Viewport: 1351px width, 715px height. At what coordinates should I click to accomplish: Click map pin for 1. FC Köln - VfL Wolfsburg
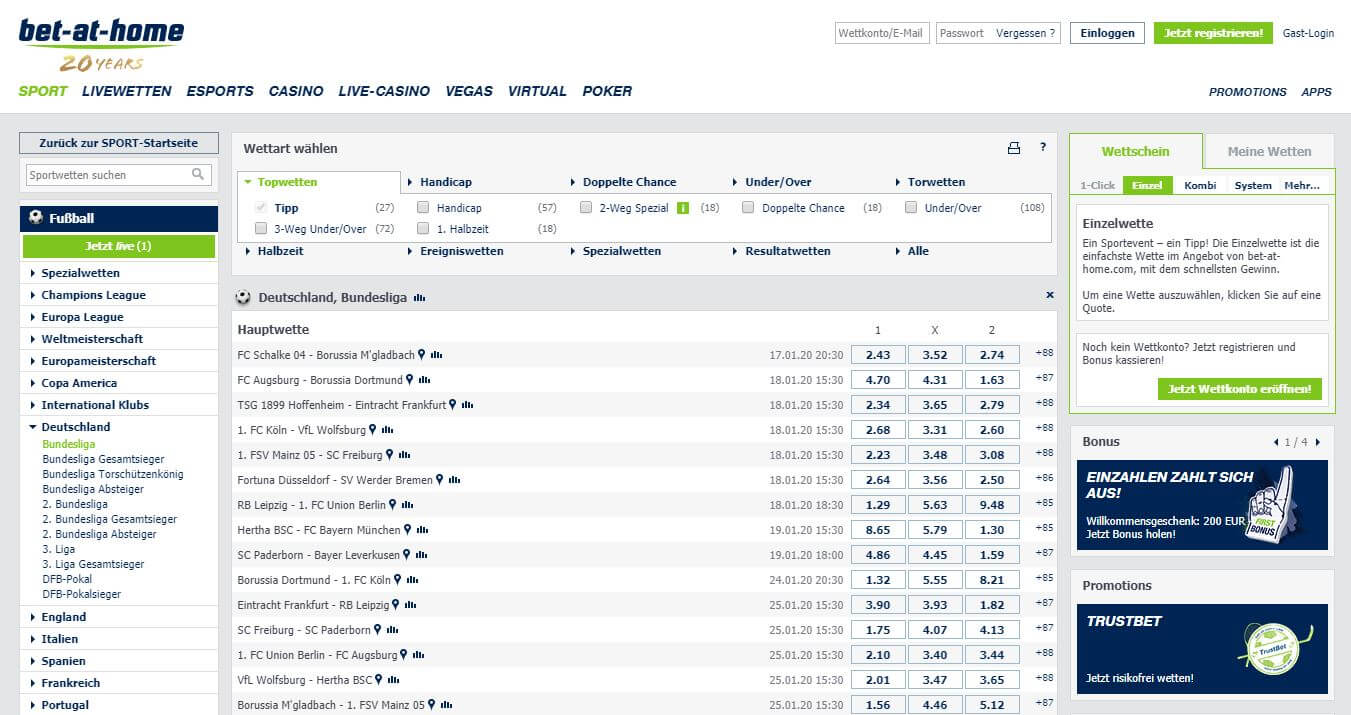373,429
